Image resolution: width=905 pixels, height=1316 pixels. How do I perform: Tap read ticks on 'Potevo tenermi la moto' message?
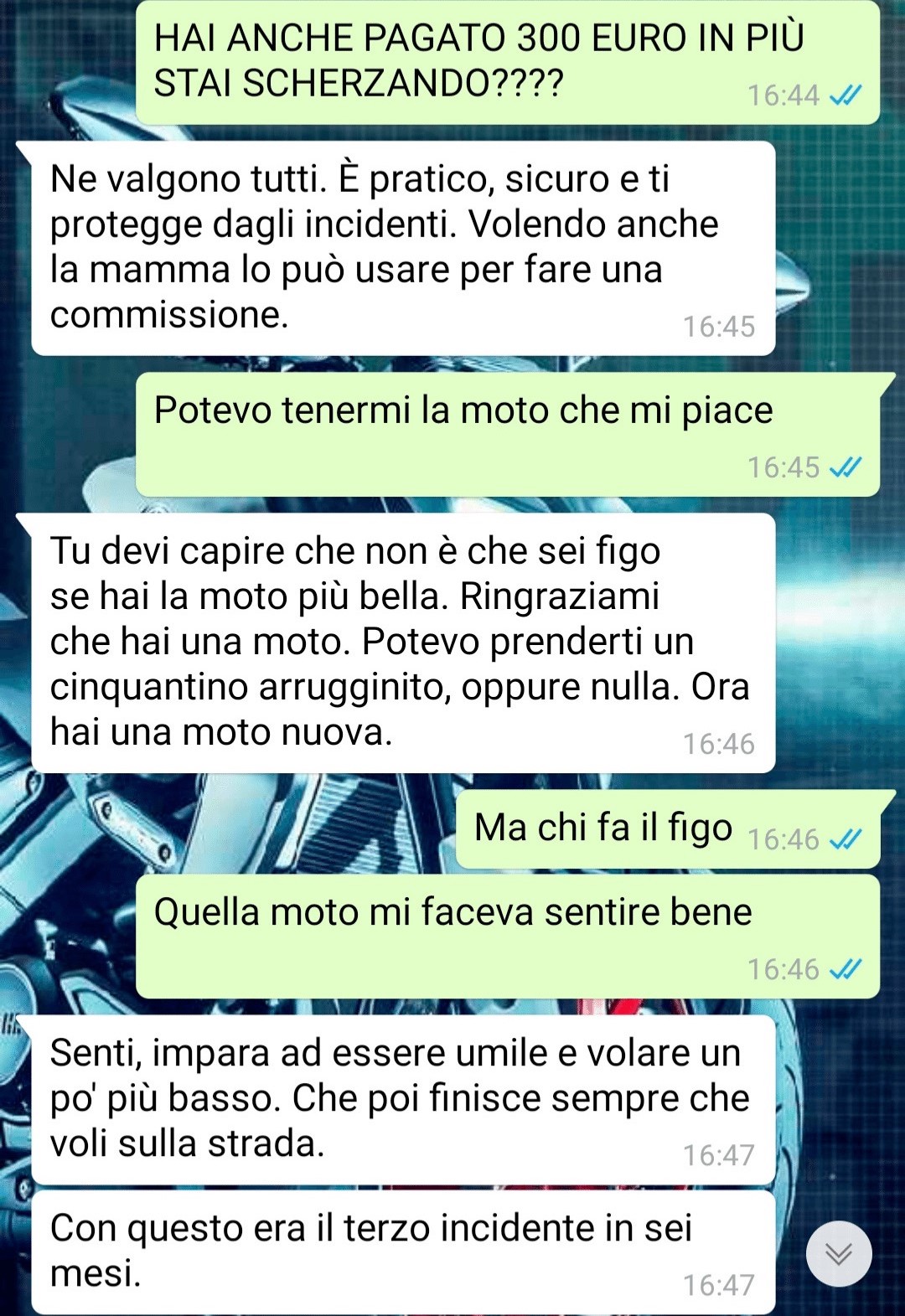click(x=845, y=467)
